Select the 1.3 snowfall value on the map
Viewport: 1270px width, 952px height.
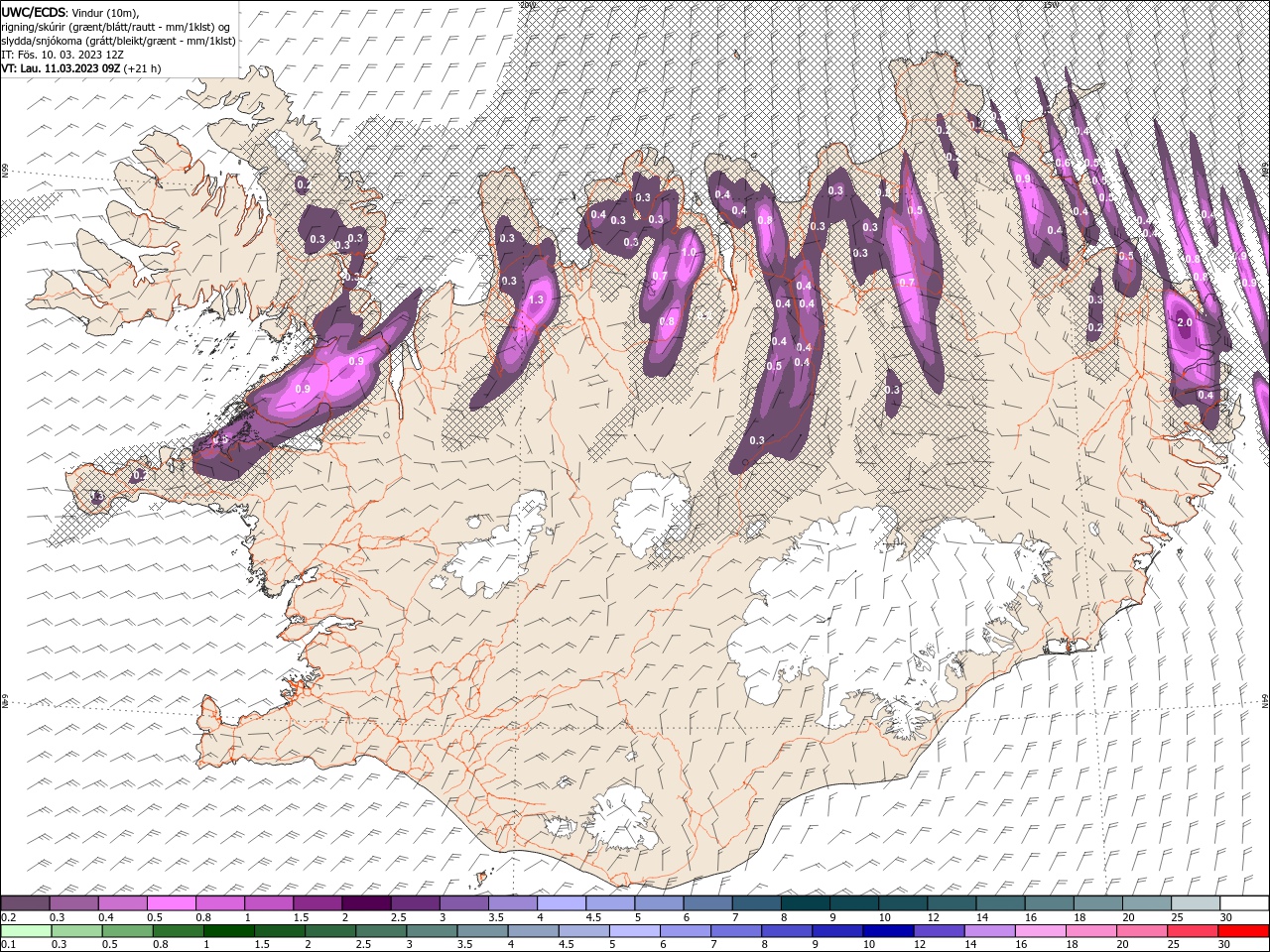[537, 299]
